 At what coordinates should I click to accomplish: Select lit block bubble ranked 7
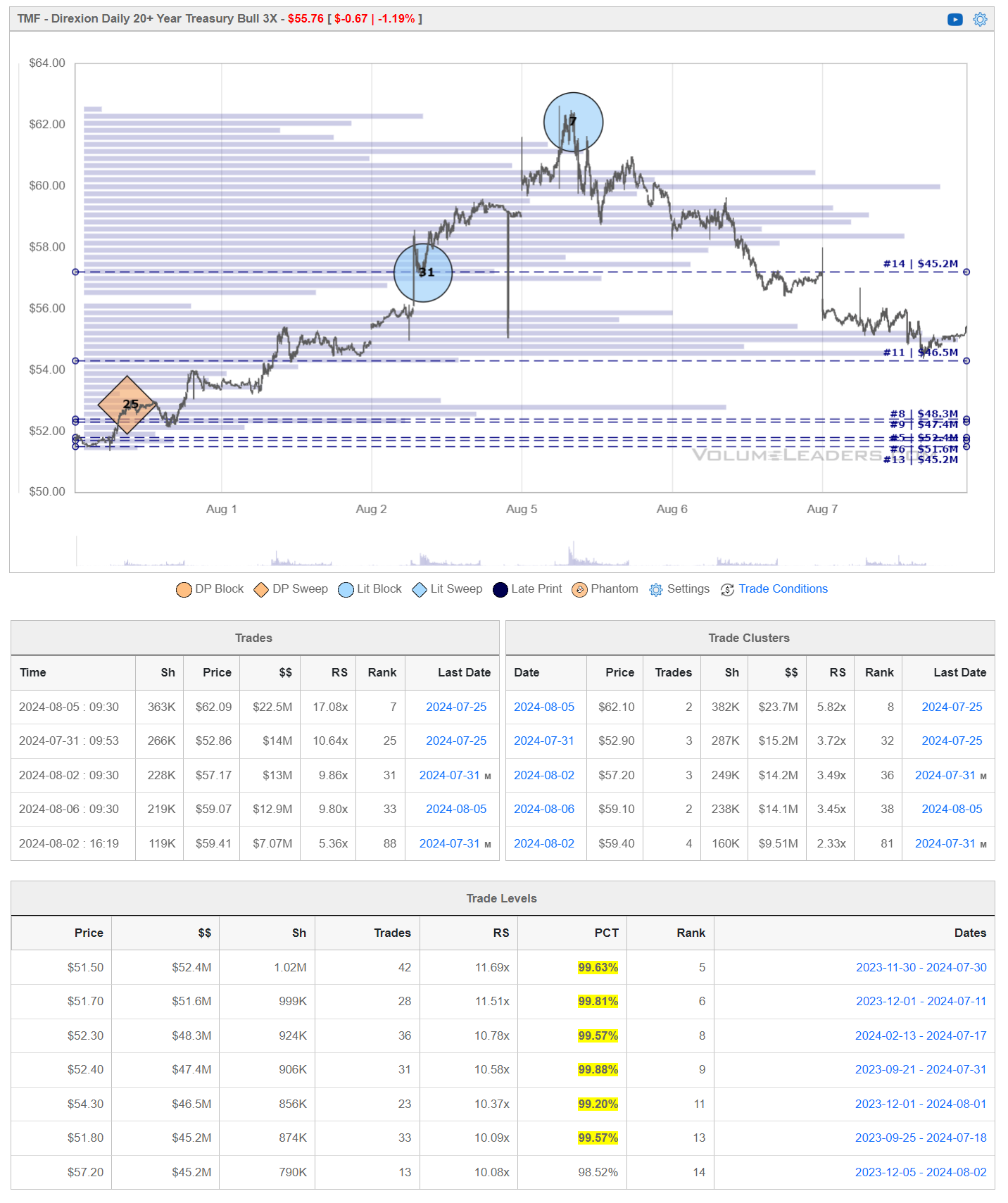click(573, 122)
